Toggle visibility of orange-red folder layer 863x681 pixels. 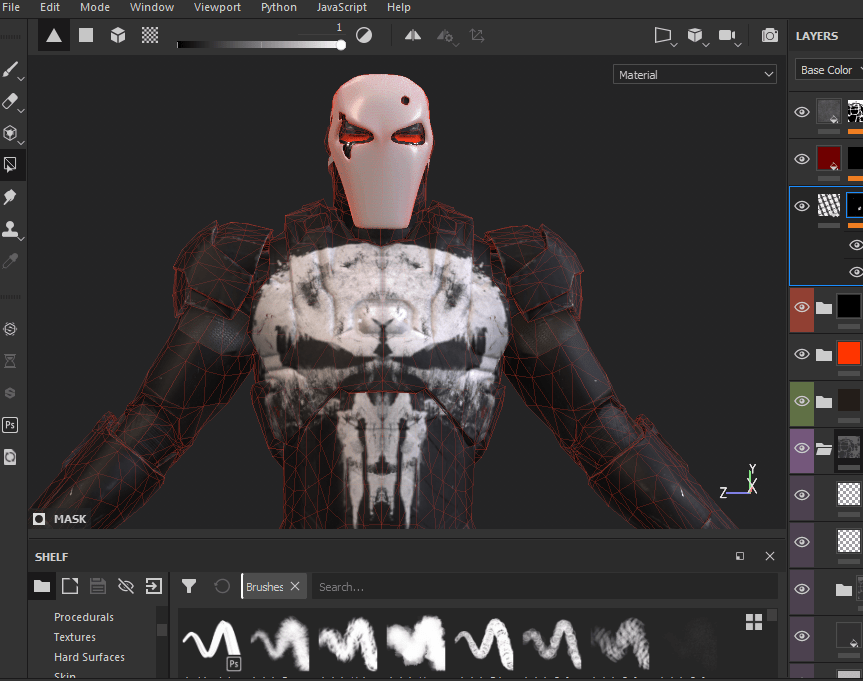pyautogui.click(x=801, y=353)
